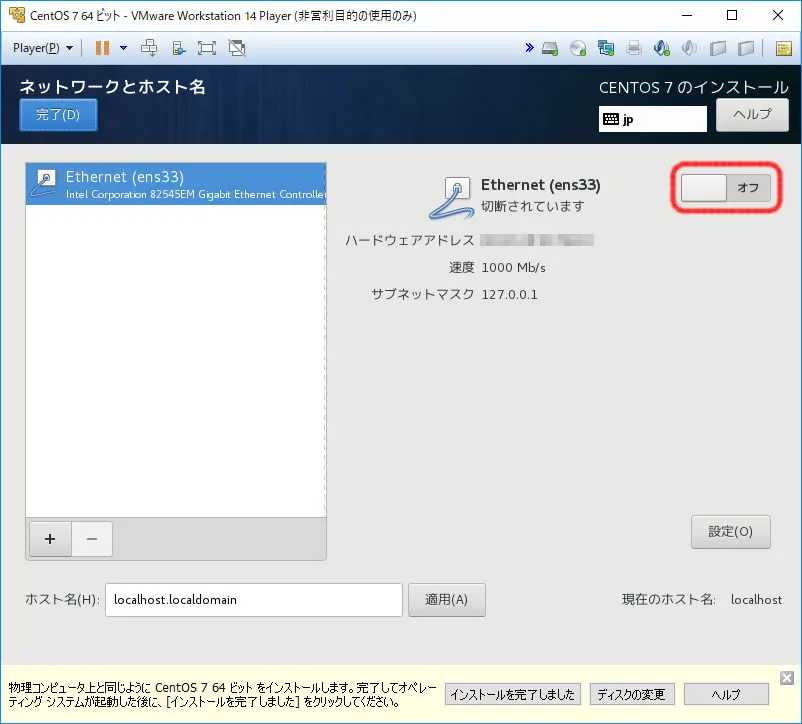Open the 設定(O) configuration button
This screenshot has height=724, width=802.
730,532
